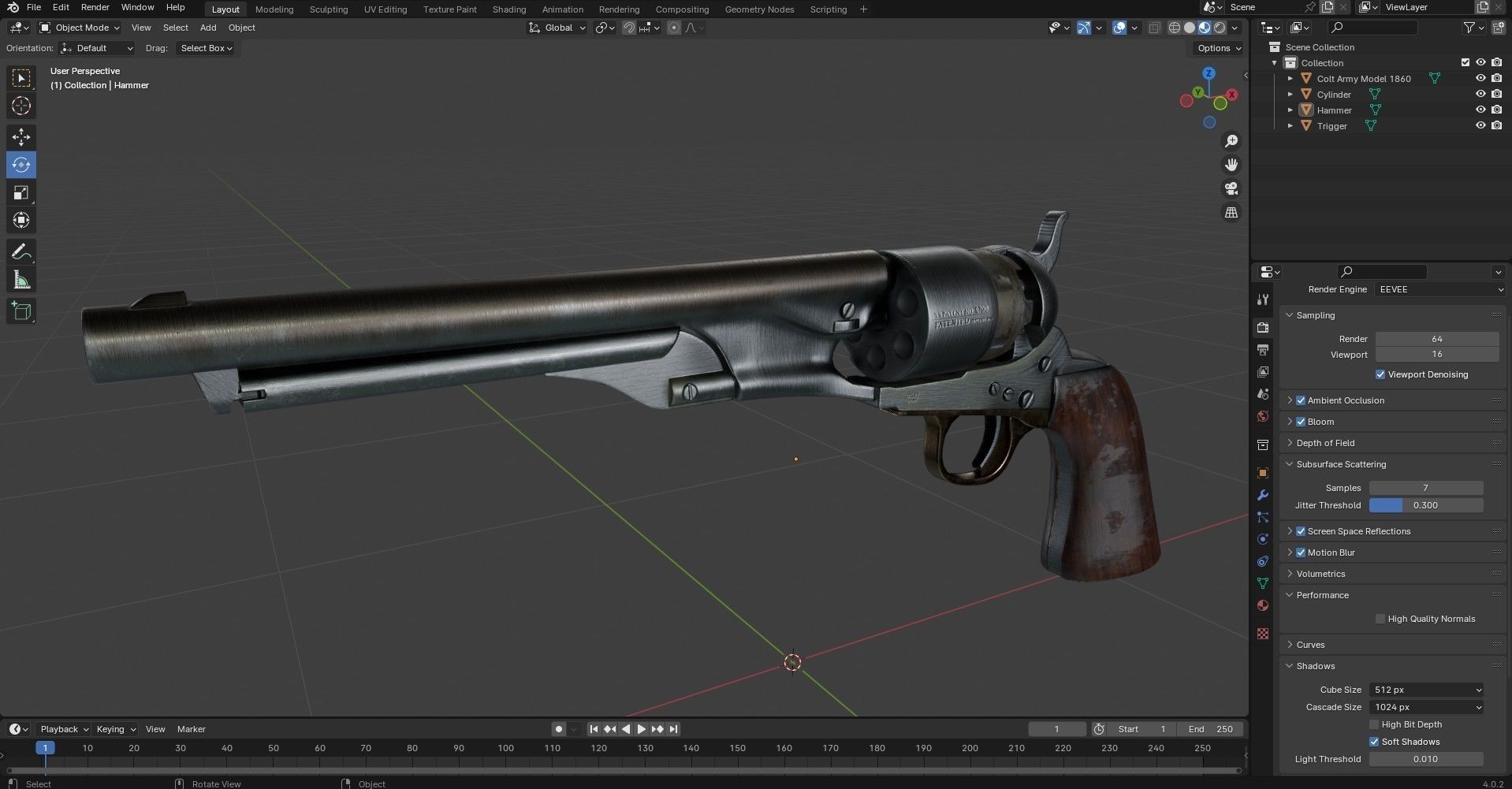Switch to the Shading workspace tab
This screenshot has width=1512, height=789.
(509, 9)
